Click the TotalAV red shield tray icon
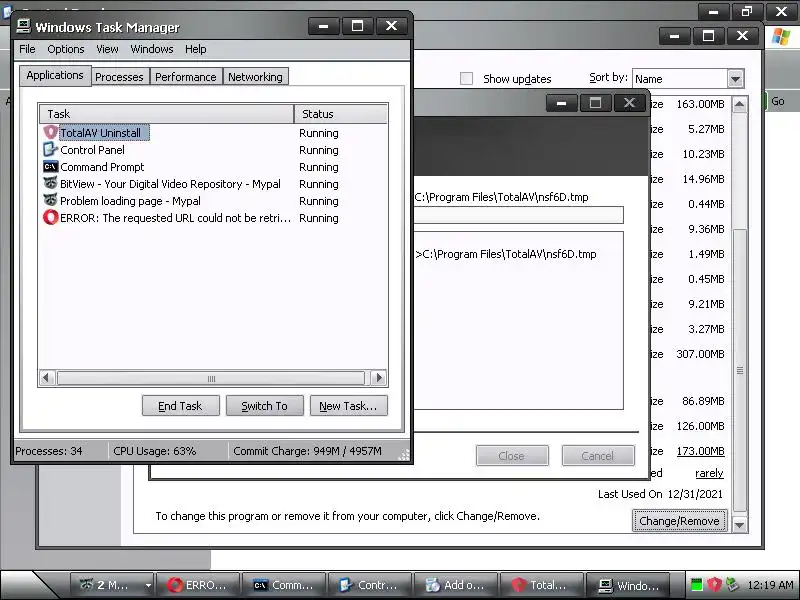Image resolution: width=800 pixels, height=600 pixels. click(714, 585)
